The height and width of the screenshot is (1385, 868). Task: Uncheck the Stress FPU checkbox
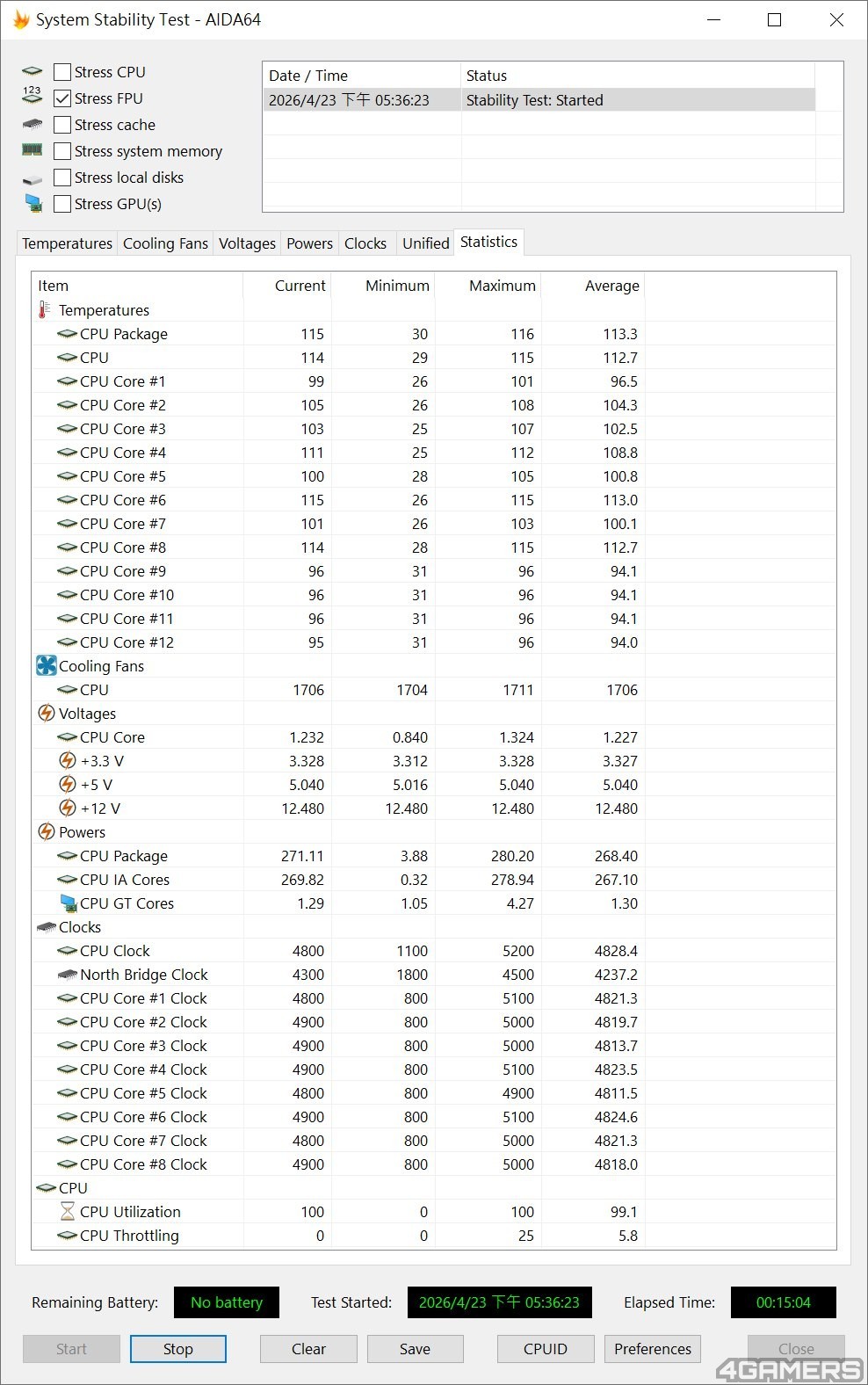pyautogui.click(x=62, y=98)
